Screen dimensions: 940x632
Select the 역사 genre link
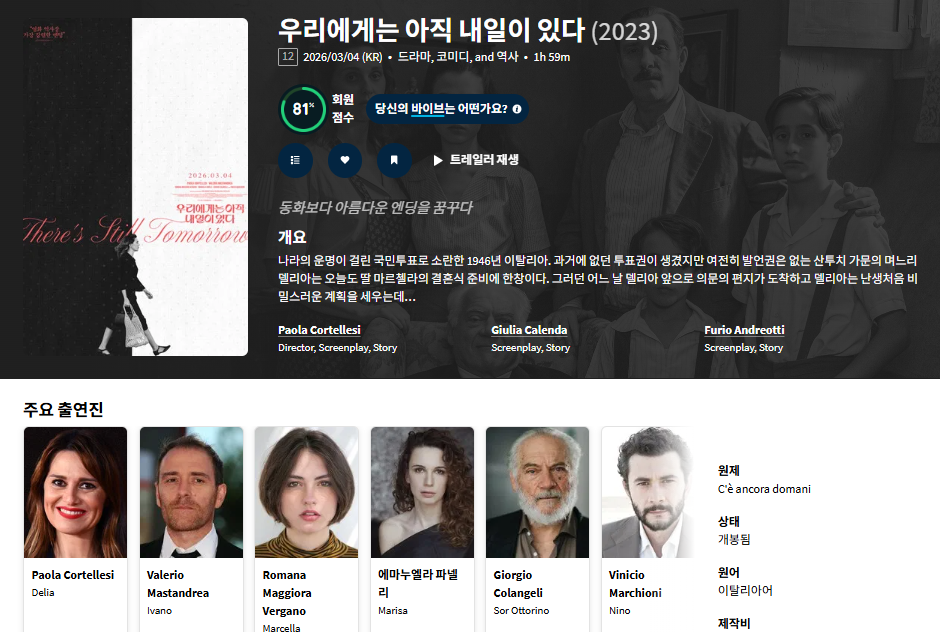tap(507, 57)
